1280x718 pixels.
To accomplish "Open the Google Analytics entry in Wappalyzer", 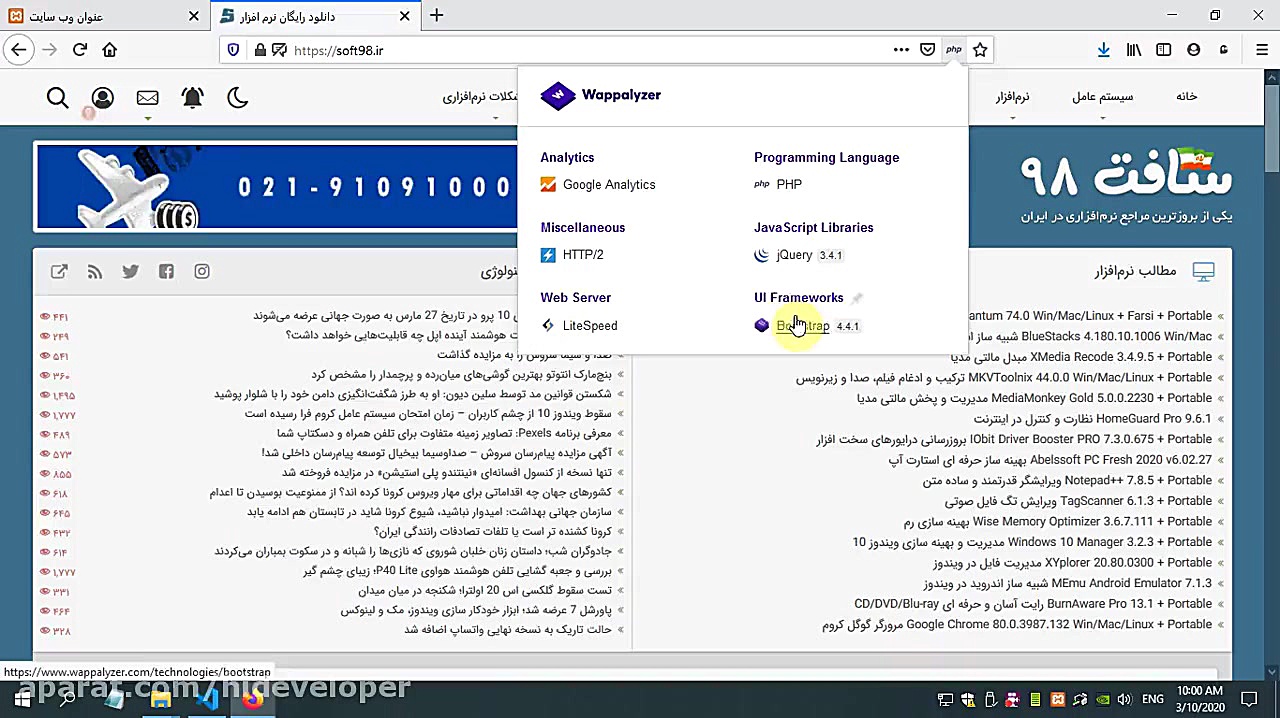I will pos(609,185).
